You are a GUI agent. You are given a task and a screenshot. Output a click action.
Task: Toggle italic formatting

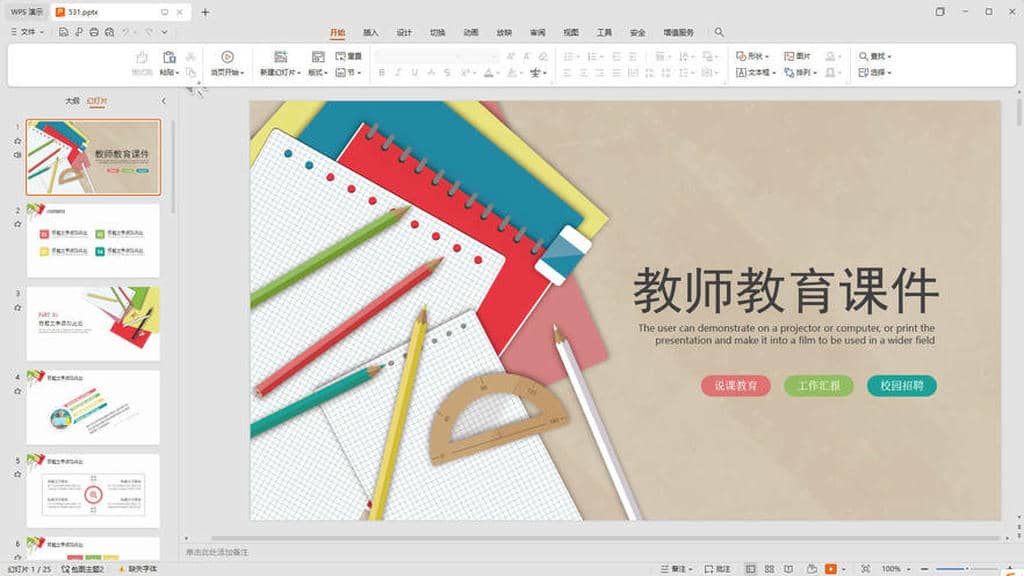(398, 71)
